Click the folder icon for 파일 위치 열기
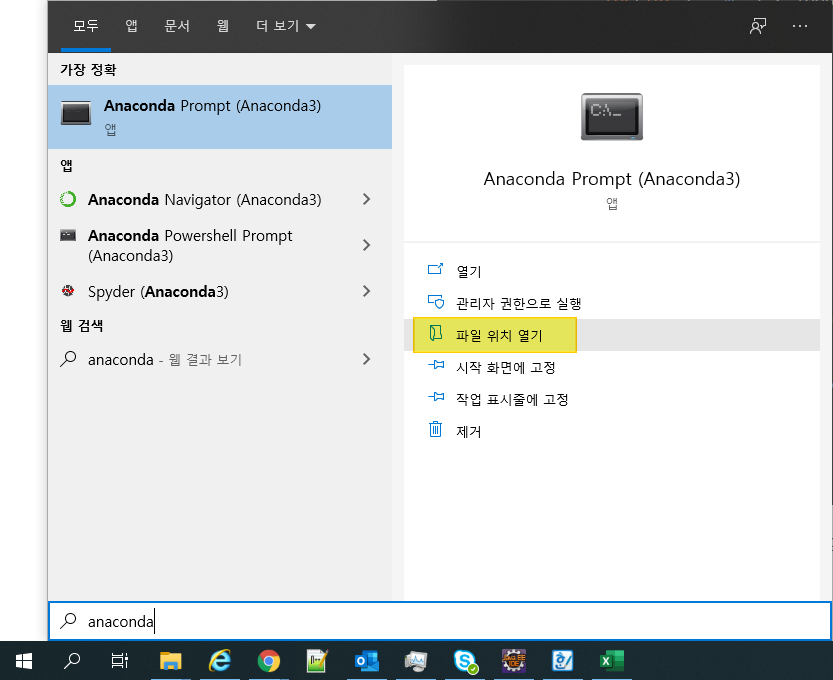Viewport: 833px width, 680px height. 436,333
